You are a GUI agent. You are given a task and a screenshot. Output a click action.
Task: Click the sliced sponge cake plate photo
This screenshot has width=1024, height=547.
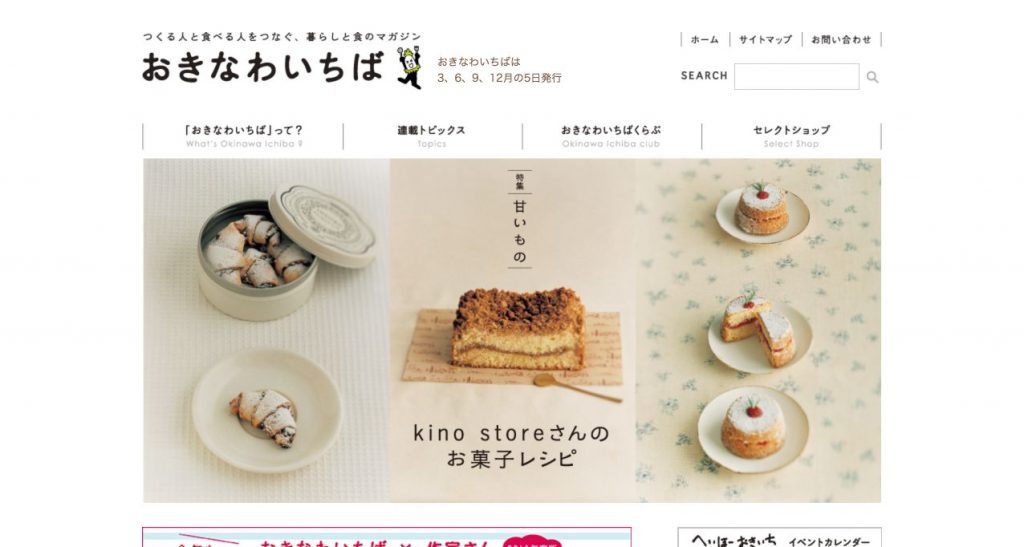760,332
